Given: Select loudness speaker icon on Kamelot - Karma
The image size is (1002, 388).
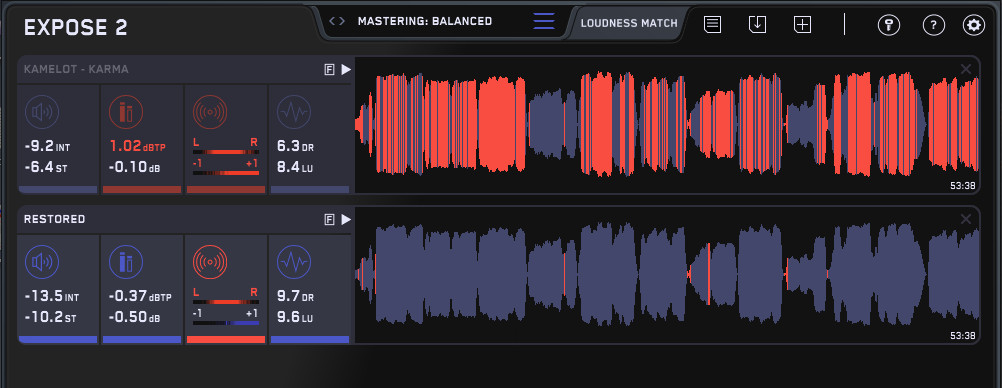Looking at the screenshot, I should point(42,113).
